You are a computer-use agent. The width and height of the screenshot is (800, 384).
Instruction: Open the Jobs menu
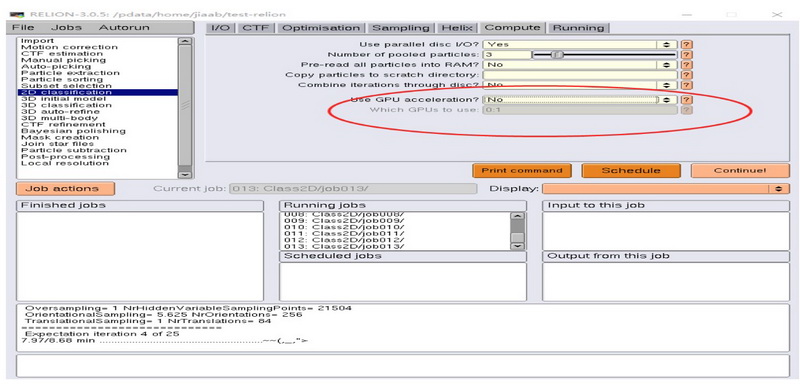66,28
